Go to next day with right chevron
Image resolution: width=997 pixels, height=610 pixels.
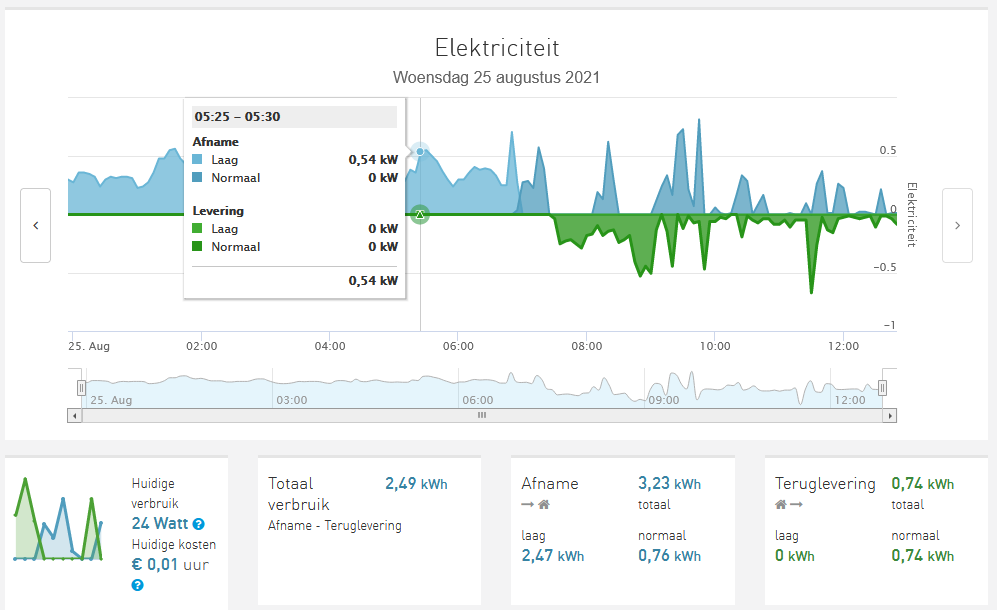pos(957,226)
